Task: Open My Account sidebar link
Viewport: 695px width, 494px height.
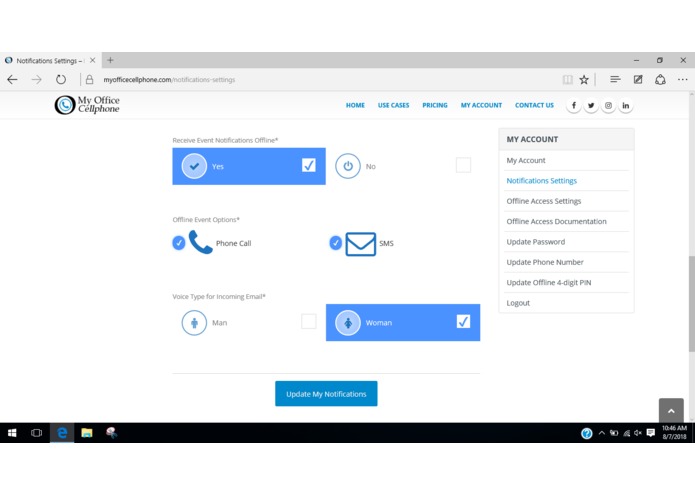Action: tap(526, 160)
